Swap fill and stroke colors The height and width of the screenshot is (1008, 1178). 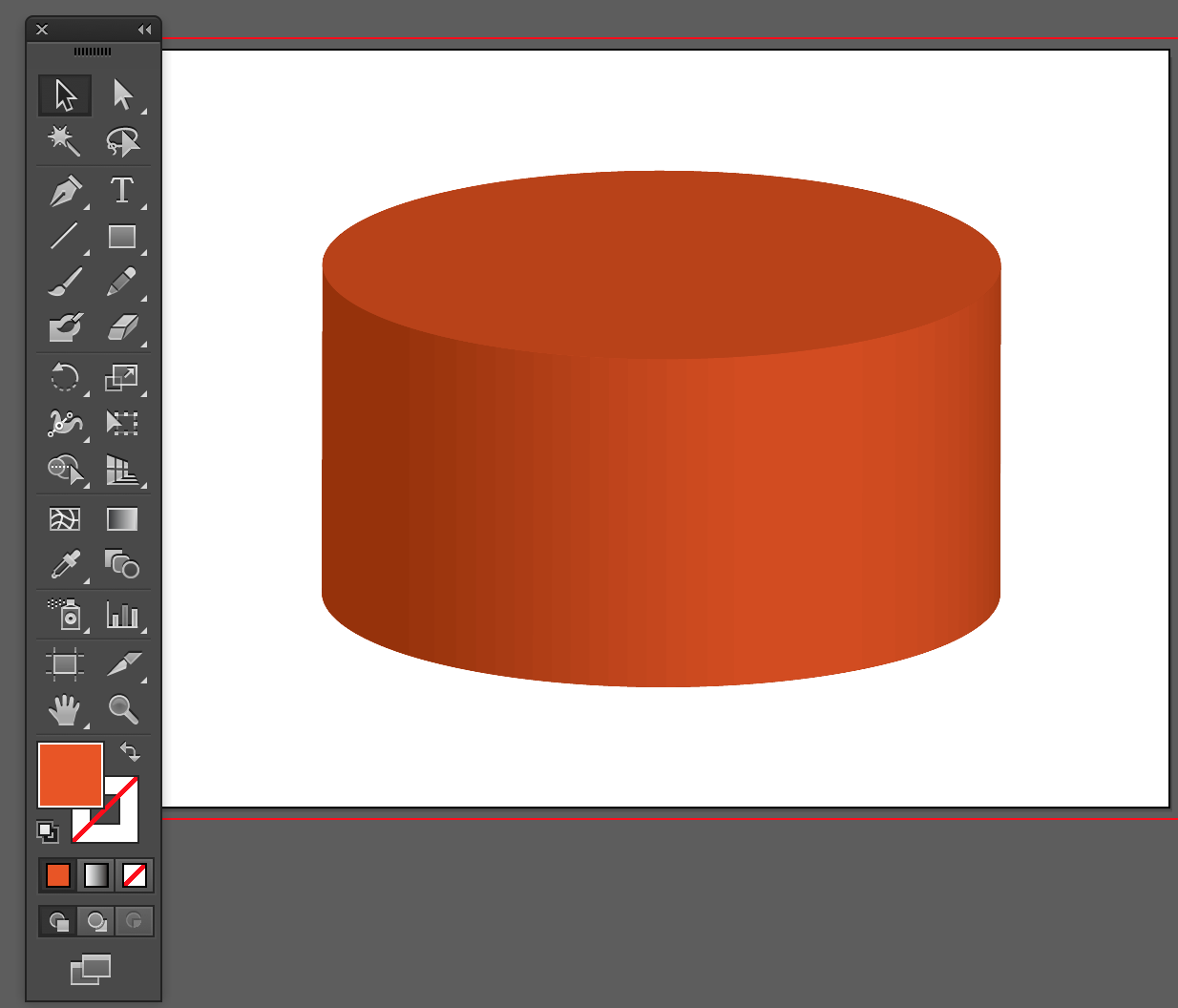point(130,752)
